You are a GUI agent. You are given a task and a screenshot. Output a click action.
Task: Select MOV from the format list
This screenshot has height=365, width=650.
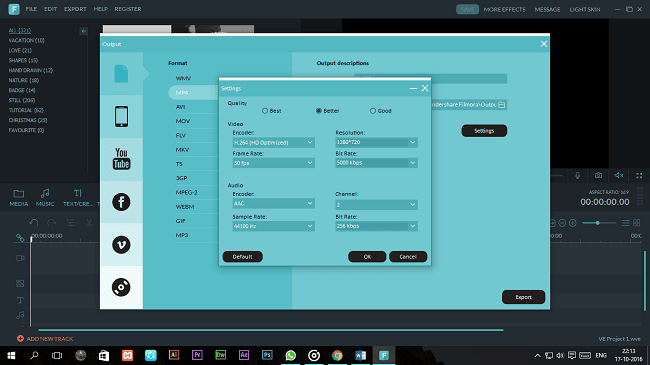click(x=183, y=121)
